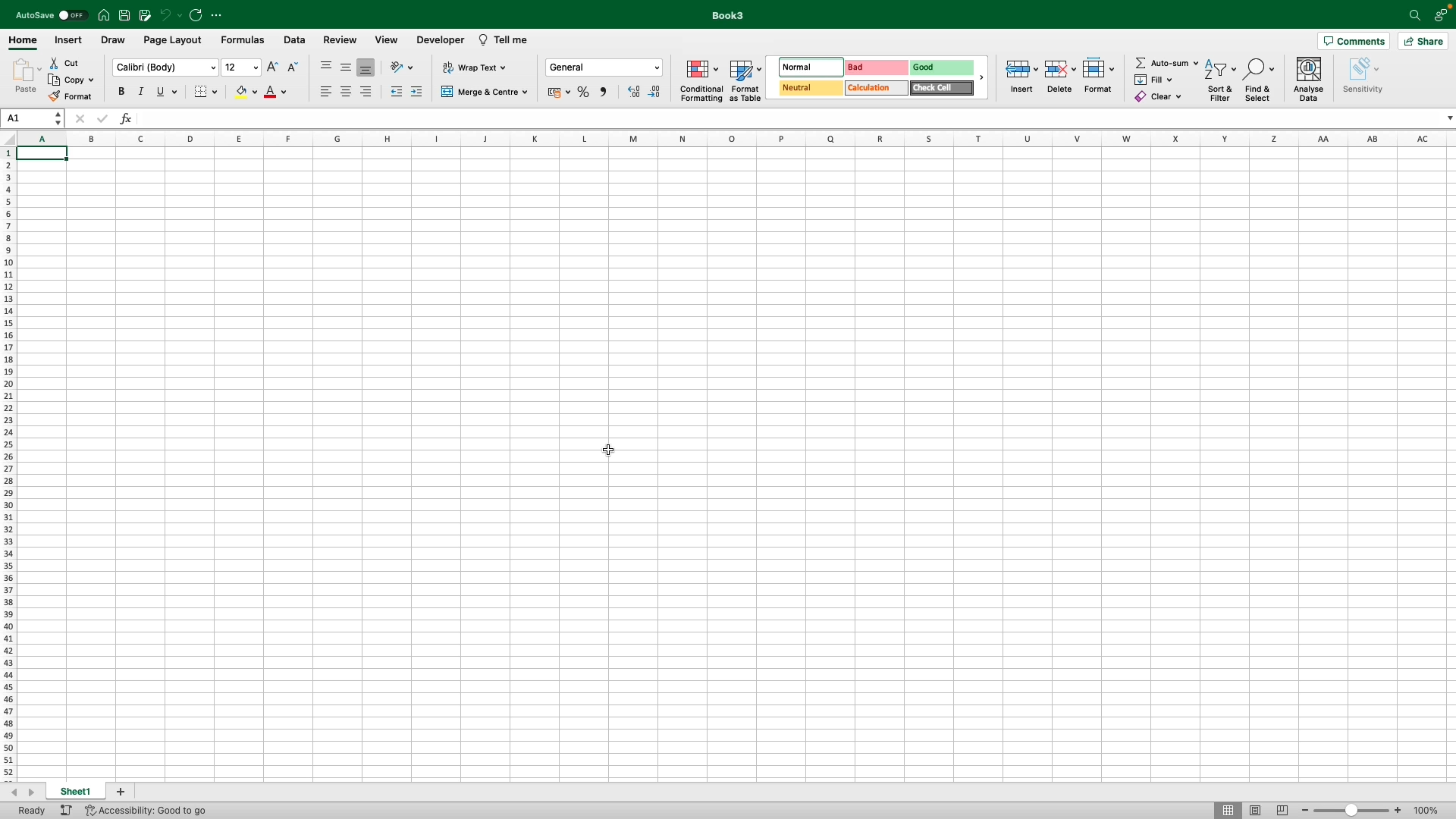Toggle bold formatting
This screenshot has height=819, width=1456.
121,91
